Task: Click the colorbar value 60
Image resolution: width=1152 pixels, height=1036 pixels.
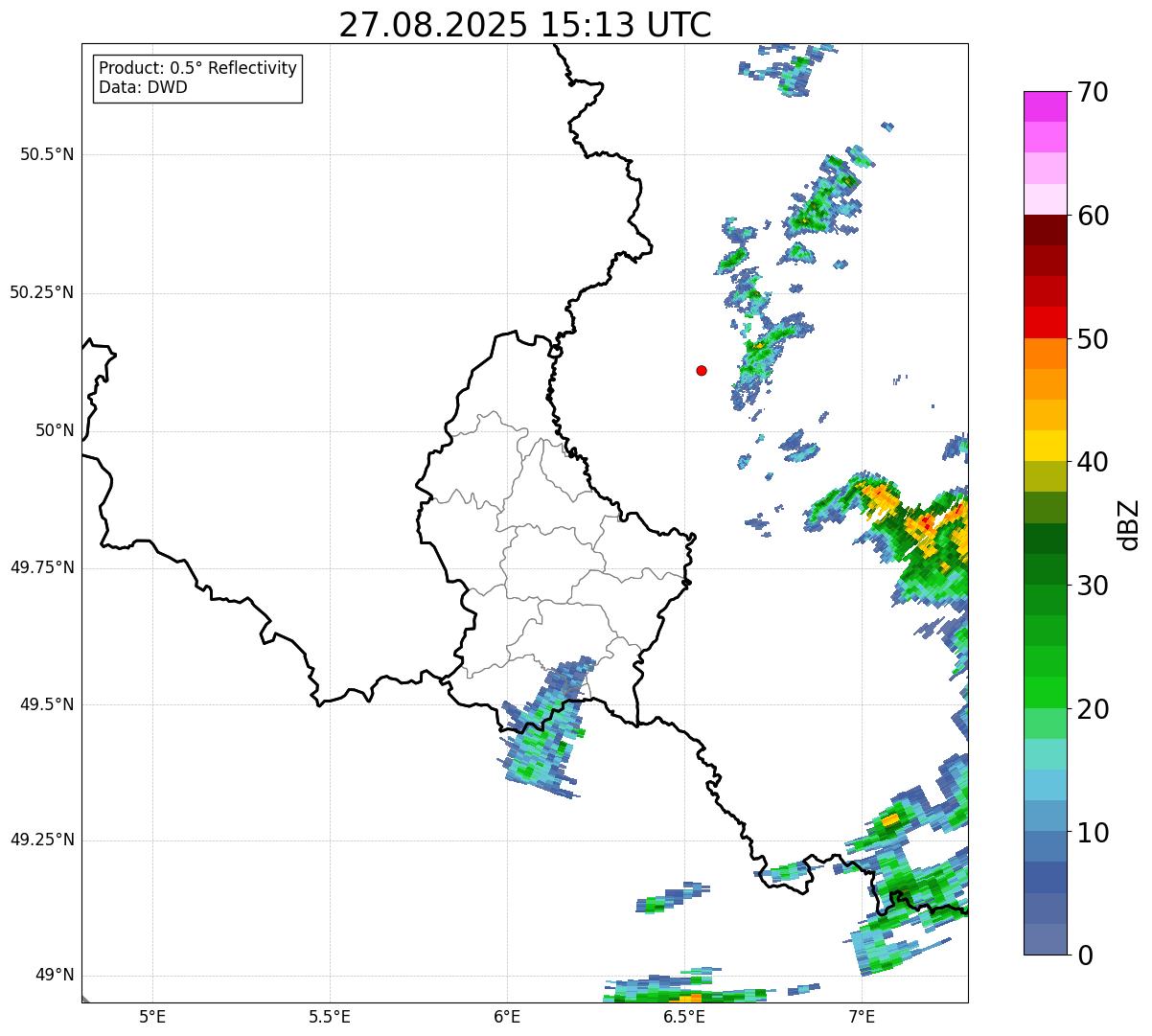Action: [x=1093, y=216]
